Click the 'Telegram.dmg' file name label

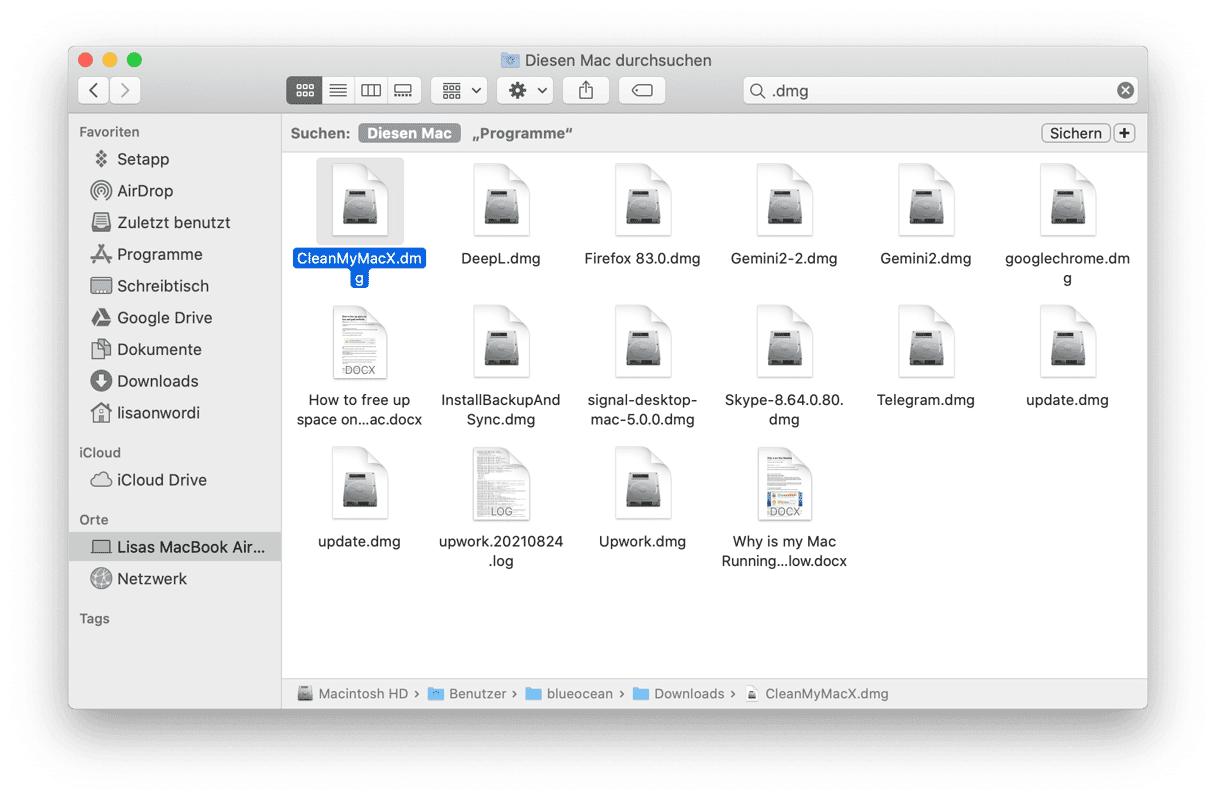[926, 400]
